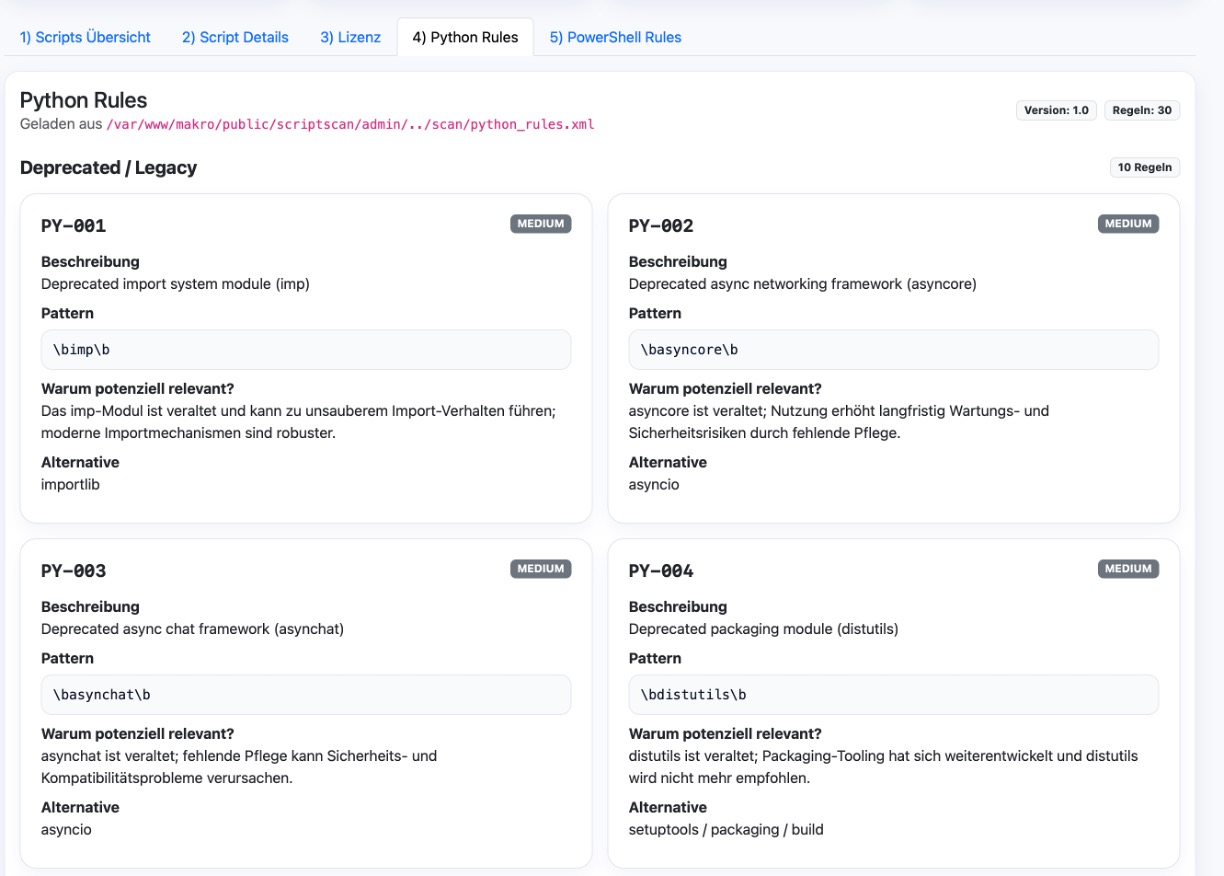Click the python_rules.xml file path
Image resolution: width=1224 pixels, height=876 pixels.
pos(350,125)
